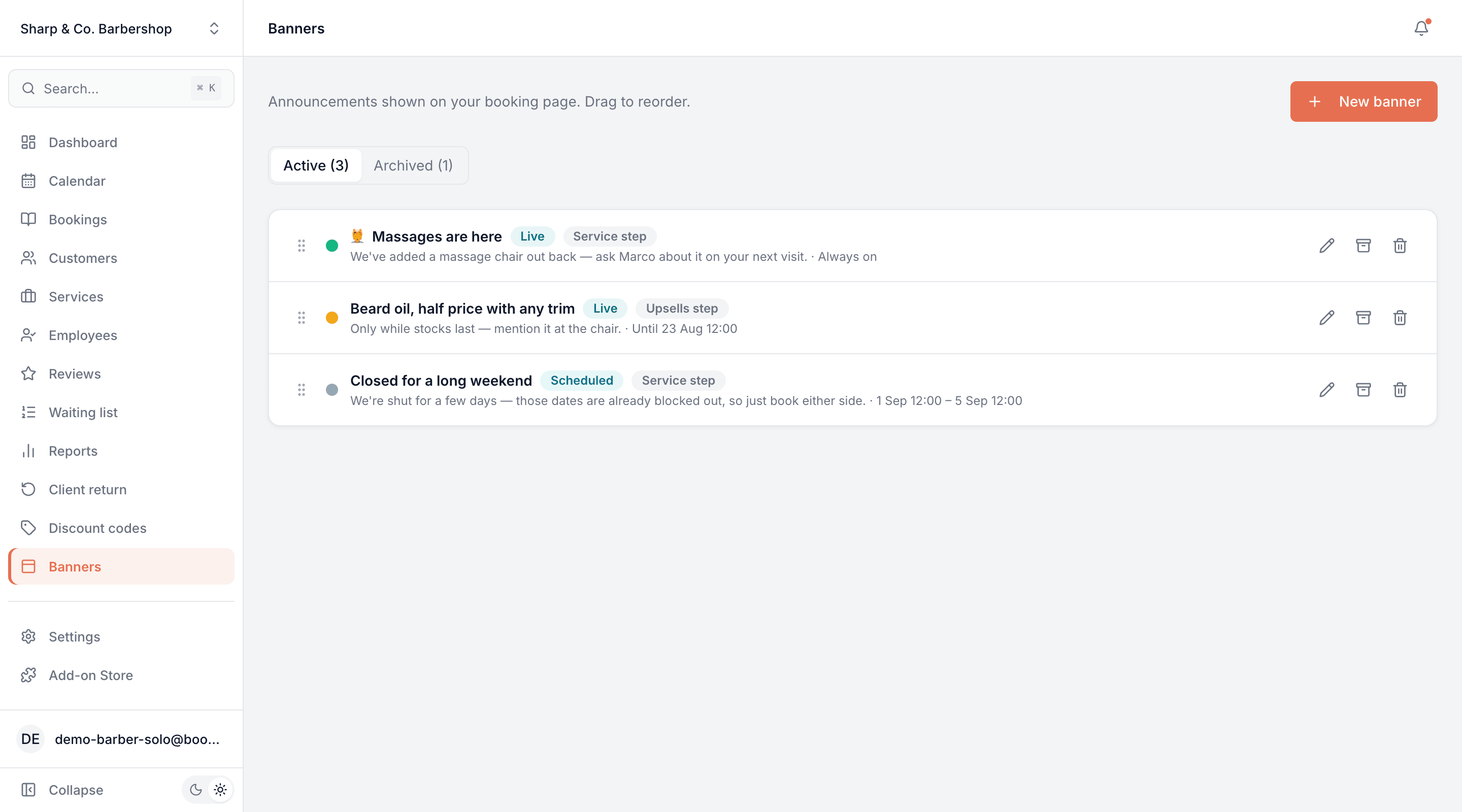Go to Employees

[x=121, y=335]
